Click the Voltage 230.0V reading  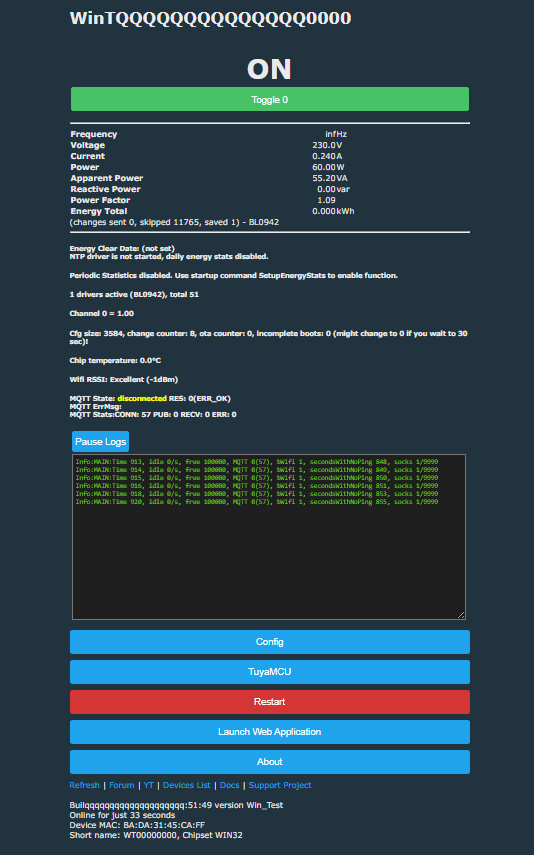click(327, 145)
